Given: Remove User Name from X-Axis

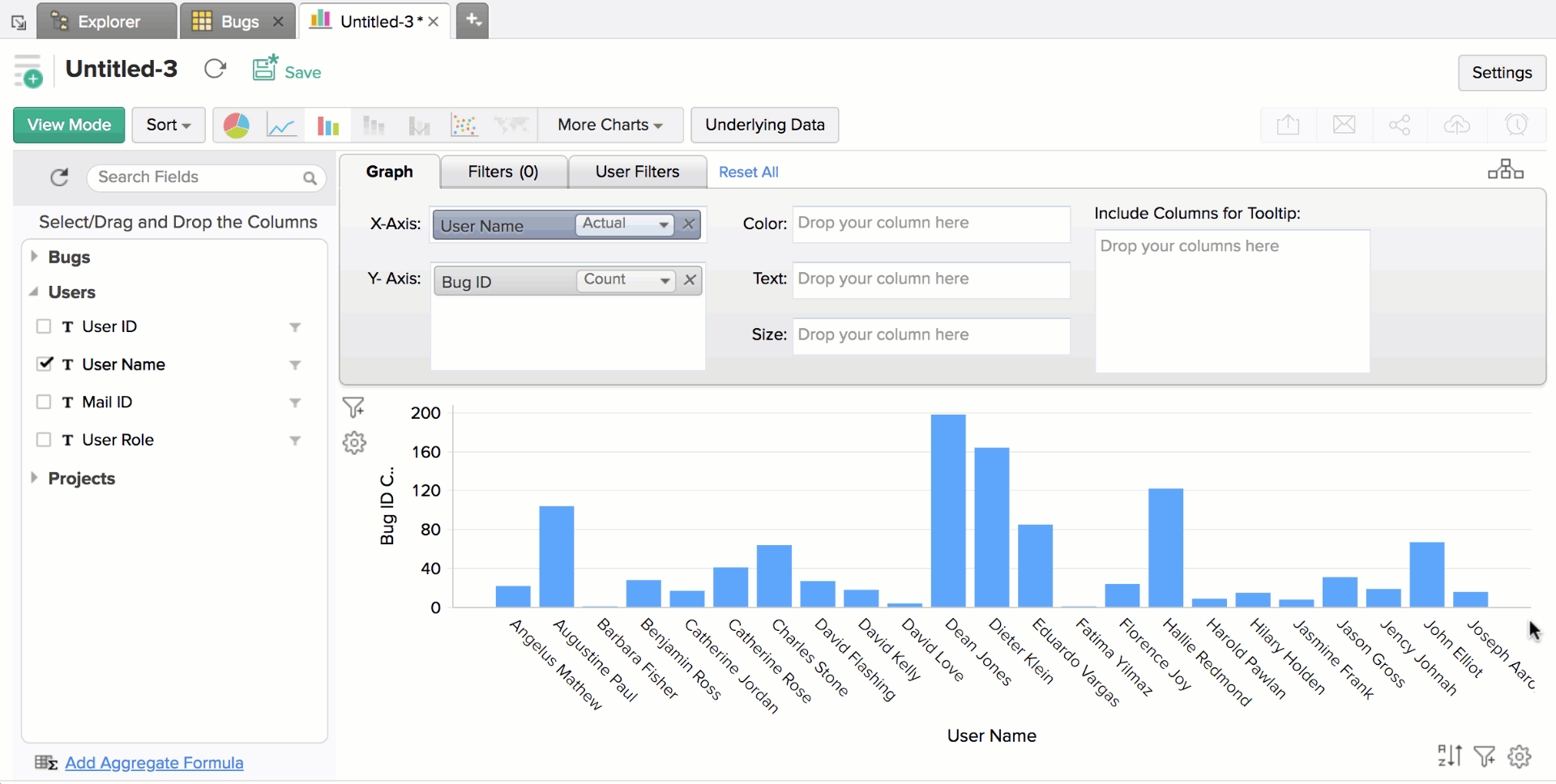Looking at the screenshot, I should [x=689, y=224].
